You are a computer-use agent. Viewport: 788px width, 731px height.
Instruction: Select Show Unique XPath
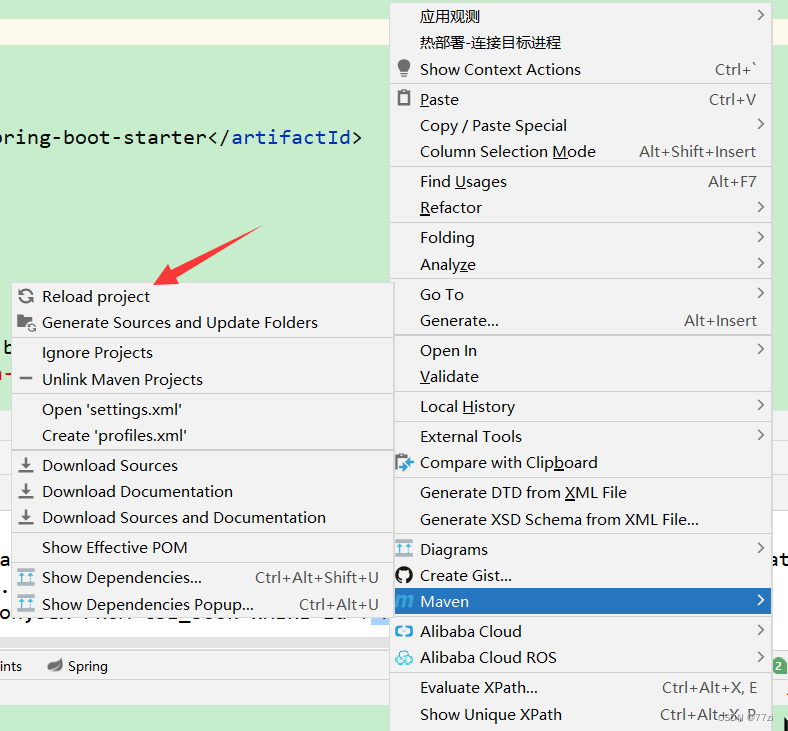pyautogui.click(x=580, y=714)
